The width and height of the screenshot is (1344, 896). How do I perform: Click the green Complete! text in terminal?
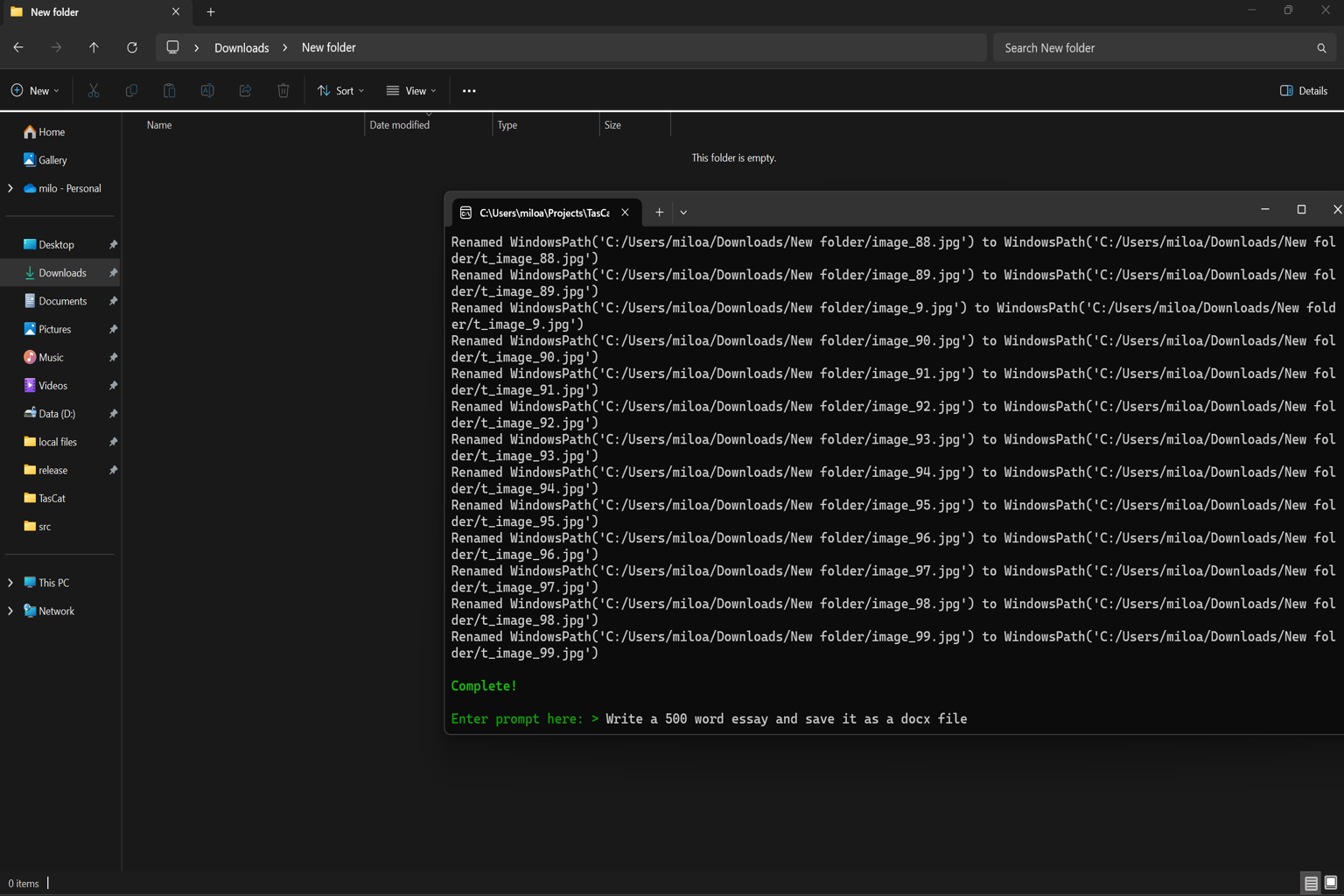pos(484,686)
